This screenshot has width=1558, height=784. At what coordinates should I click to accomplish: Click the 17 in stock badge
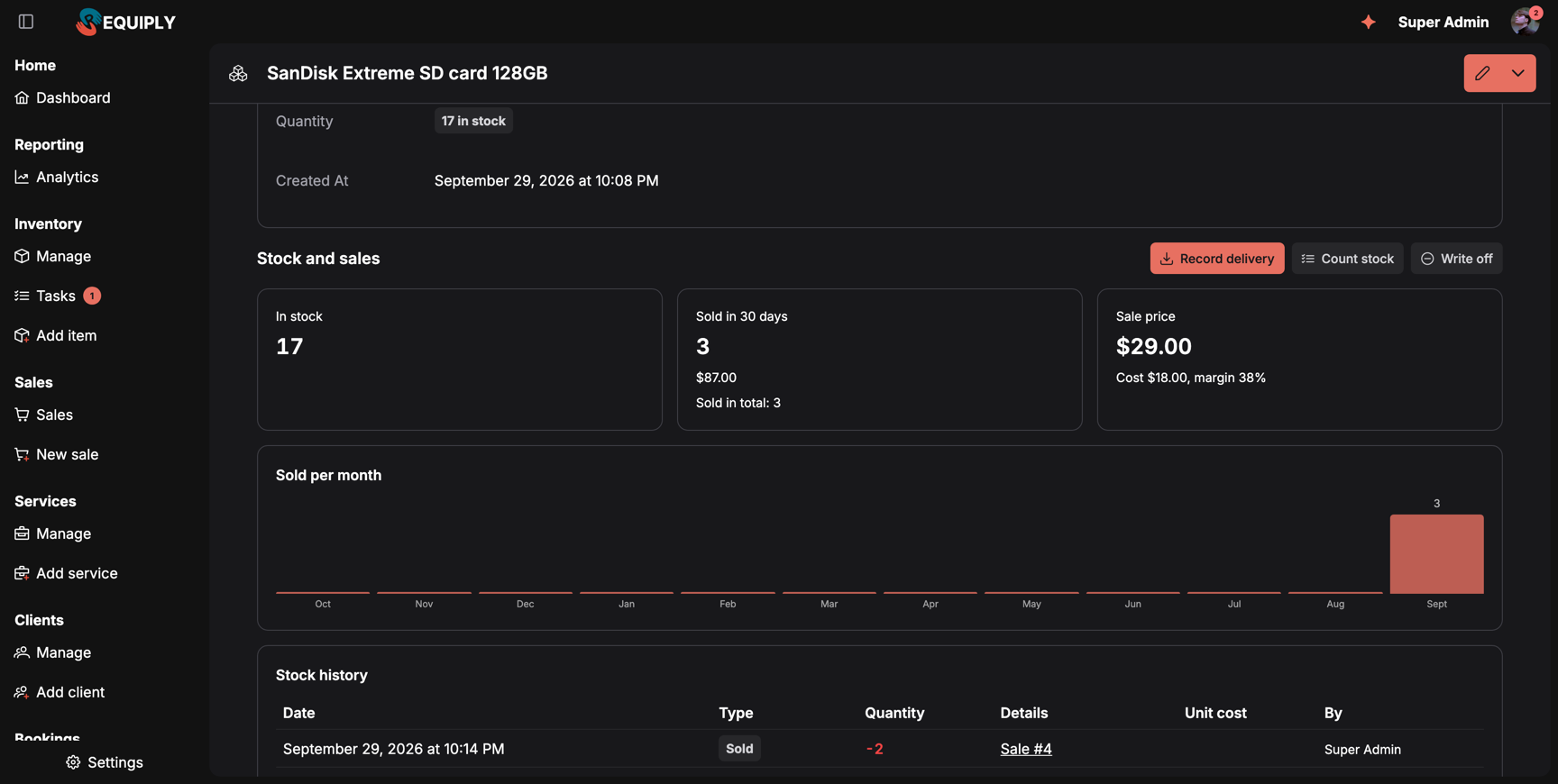click(473, 121)
